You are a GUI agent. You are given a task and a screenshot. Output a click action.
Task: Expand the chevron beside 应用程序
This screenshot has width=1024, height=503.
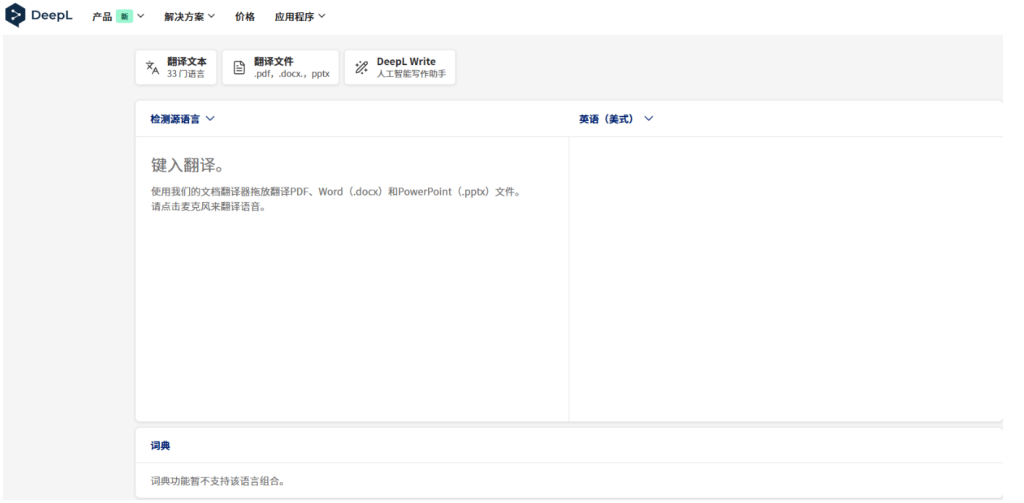[322, 17]
